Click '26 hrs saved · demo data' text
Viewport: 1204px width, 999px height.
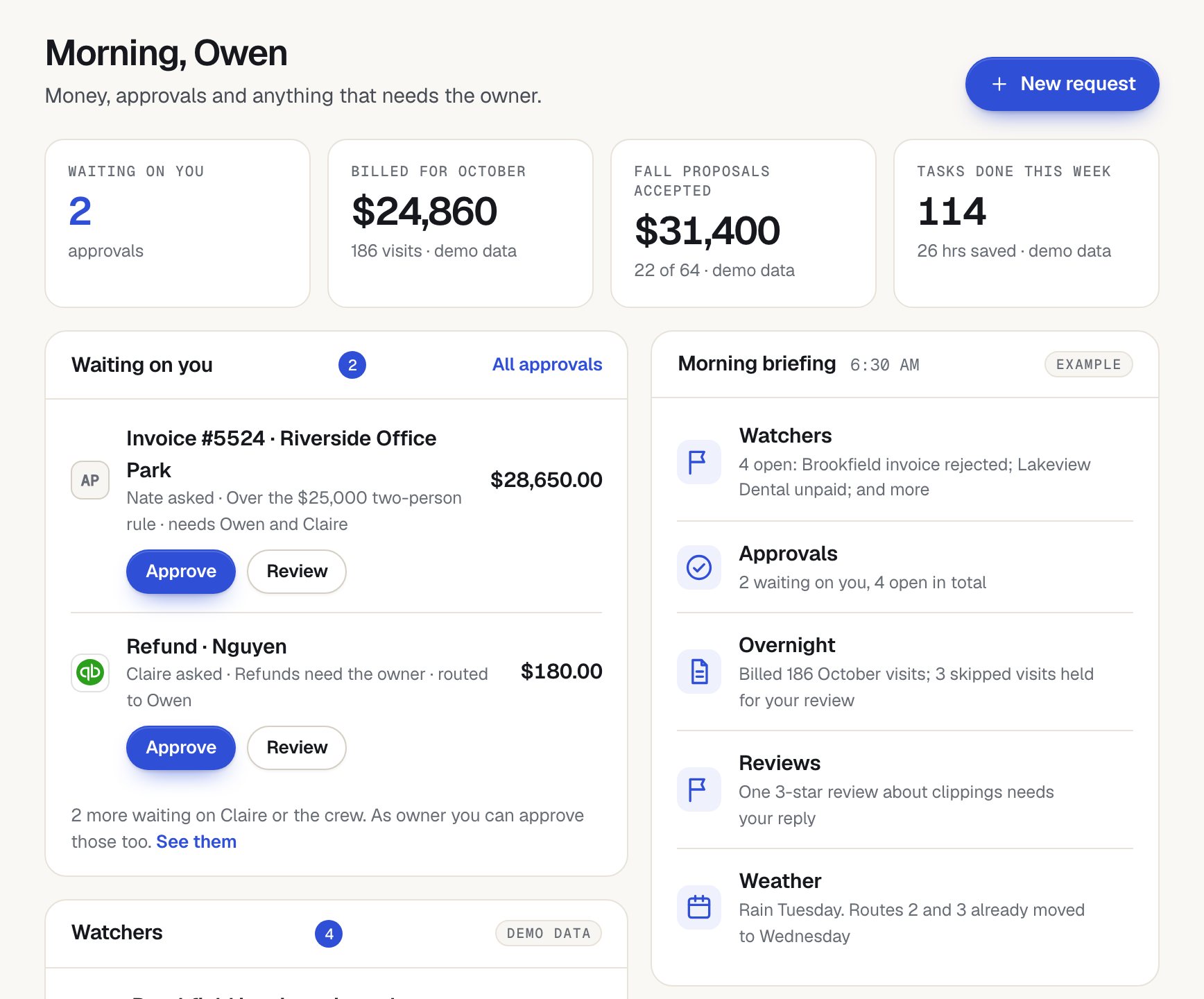pyautogui.click(x=1014, y=251)
